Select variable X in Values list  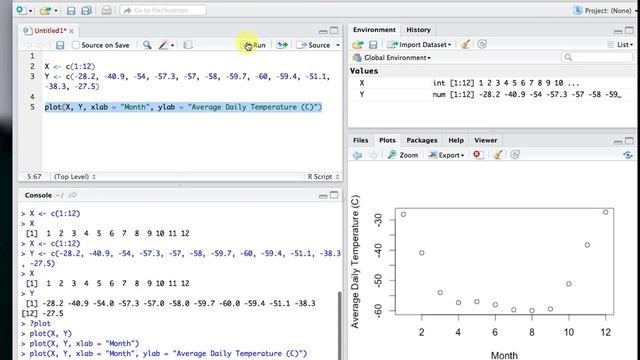pos(492,83)
